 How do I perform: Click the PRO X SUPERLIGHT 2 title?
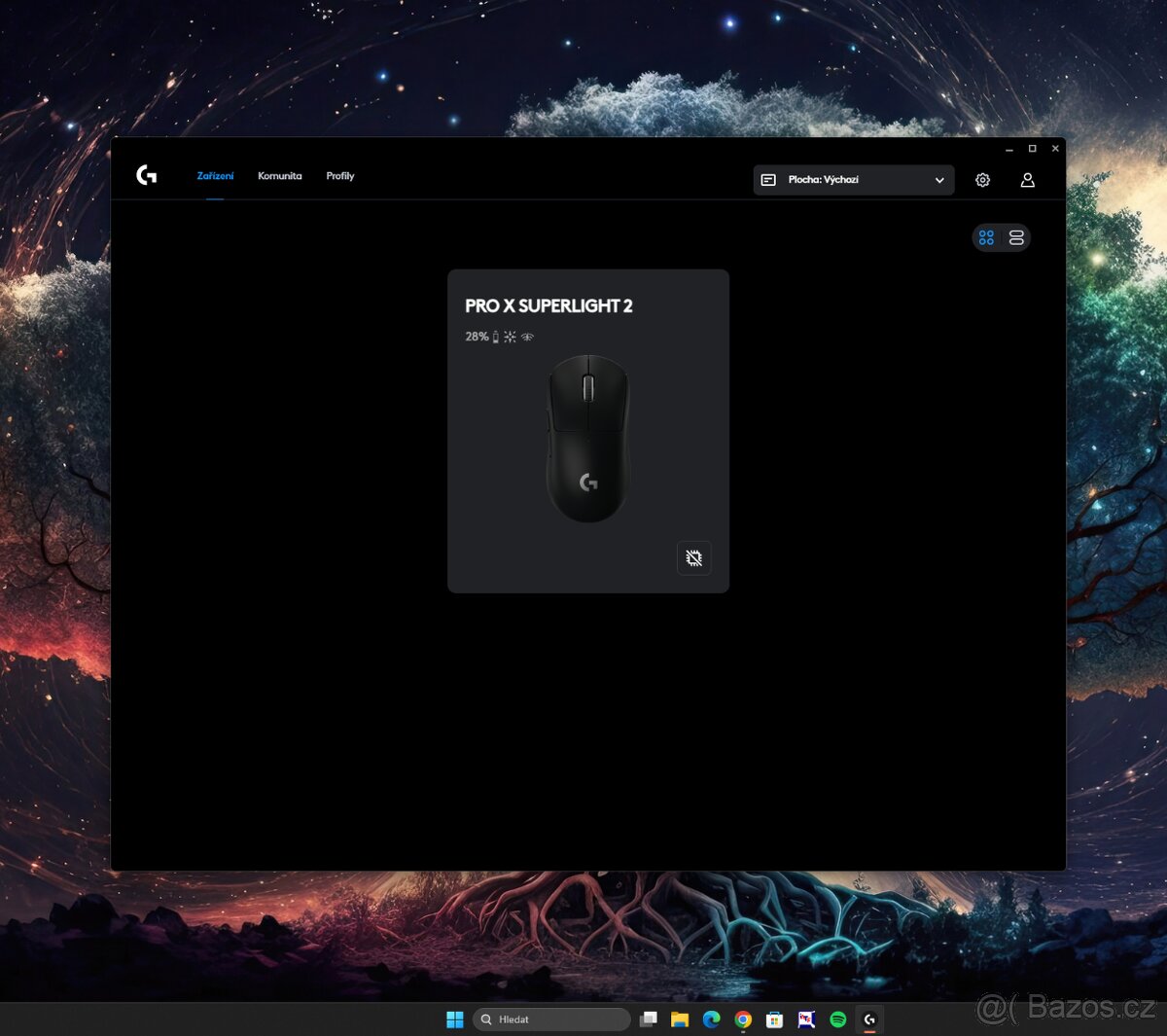point(548,305)
